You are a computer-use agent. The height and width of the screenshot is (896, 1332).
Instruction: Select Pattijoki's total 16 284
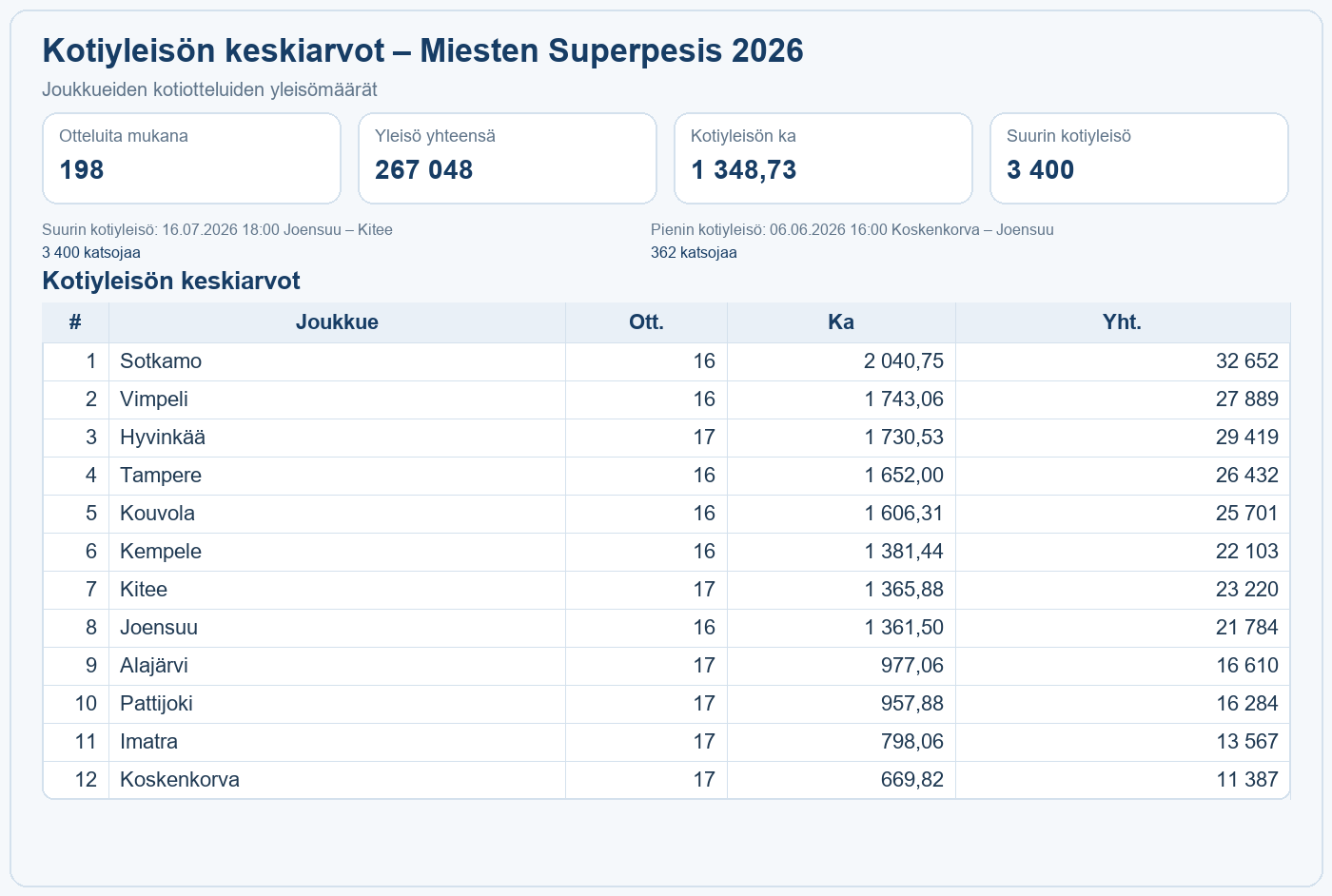[x=1247, y=704]
